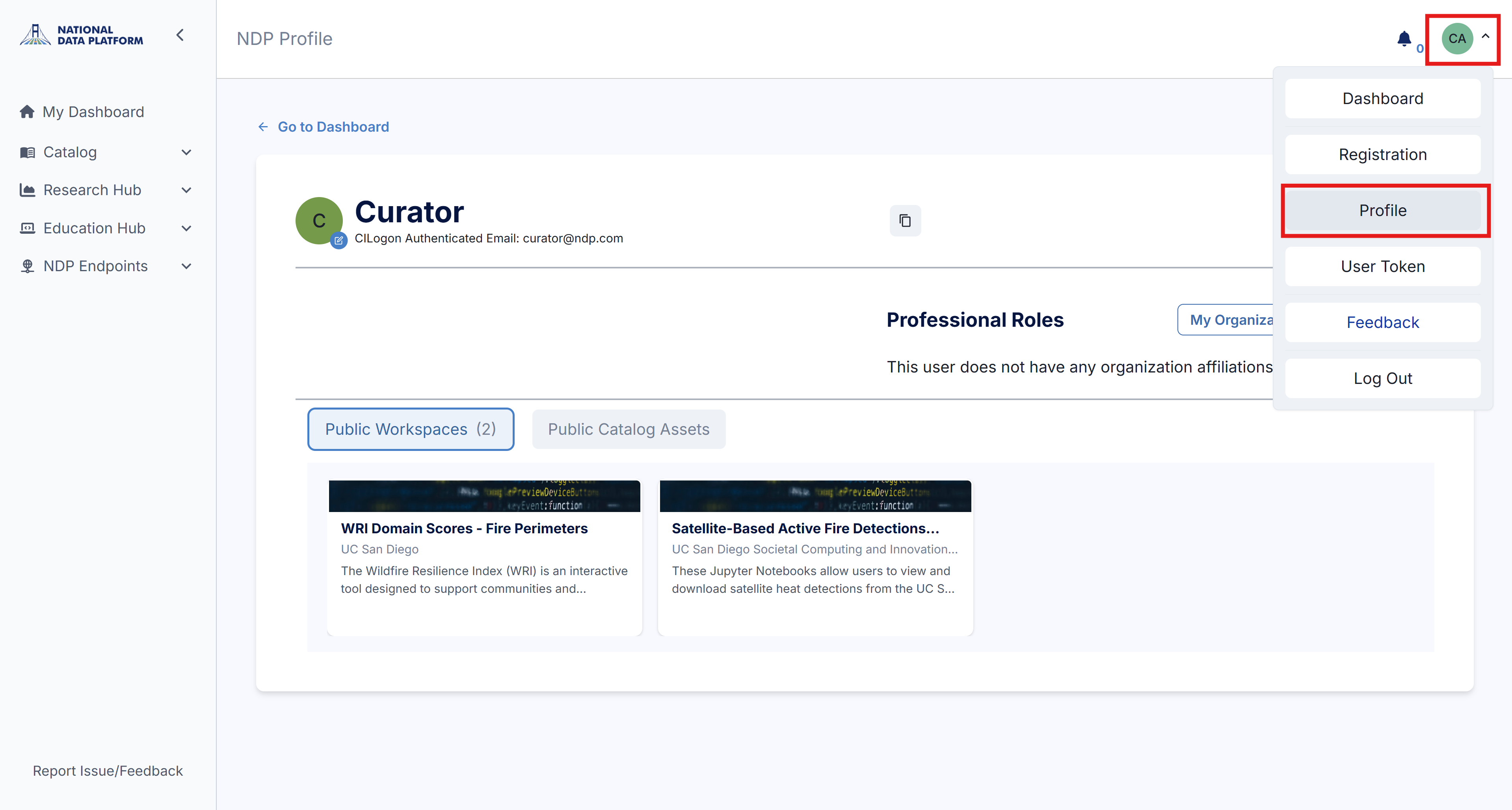The width and height of the screenshot is (1512, 810).
Task: Choose User Token from the user menu
Action: click(x=1383, y=266)
